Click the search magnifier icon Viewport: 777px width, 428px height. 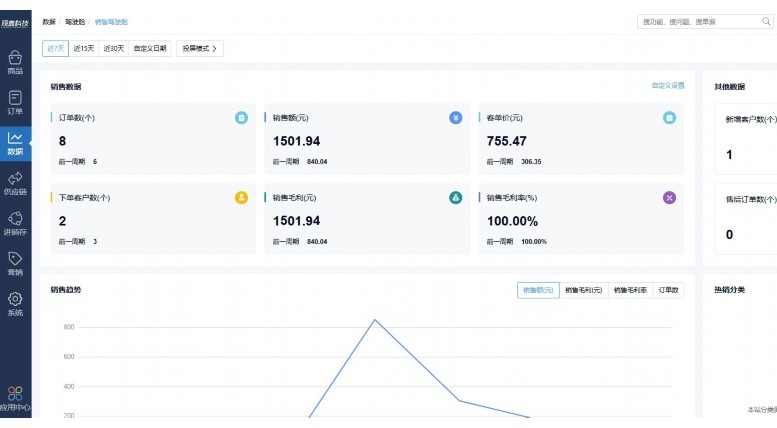click(x=766, y=21)
